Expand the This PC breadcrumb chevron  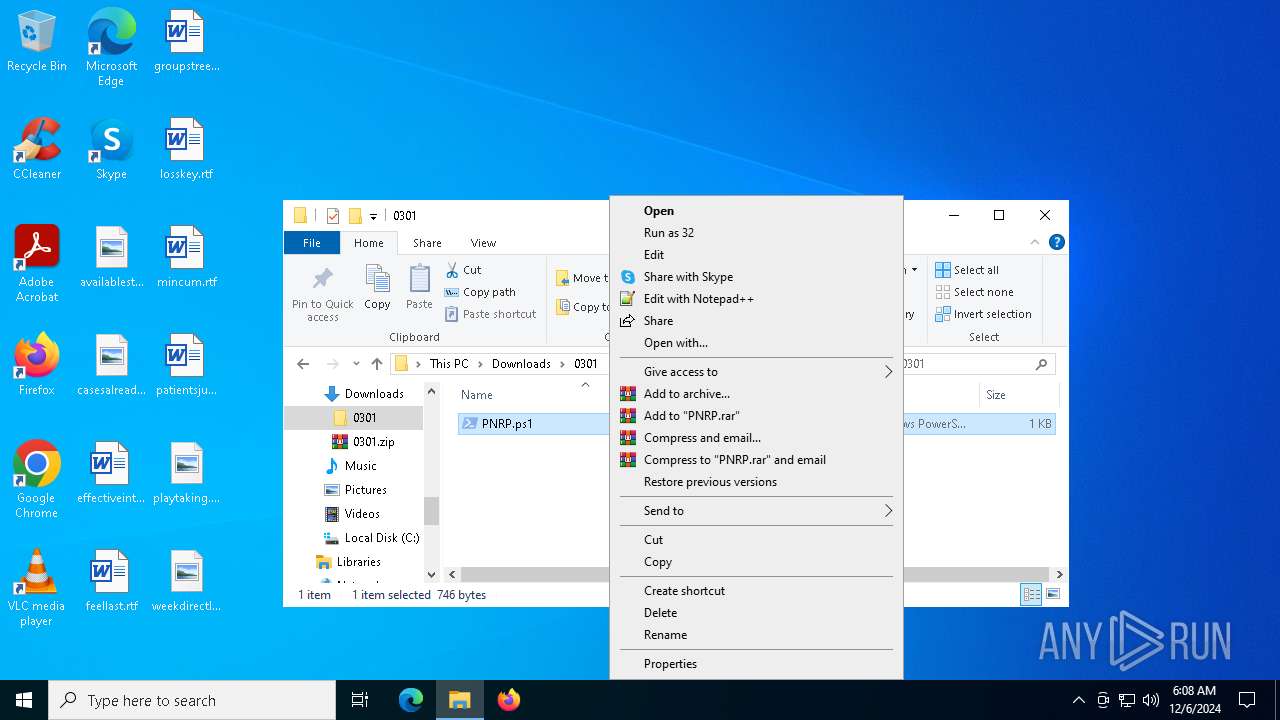[480, 364]
